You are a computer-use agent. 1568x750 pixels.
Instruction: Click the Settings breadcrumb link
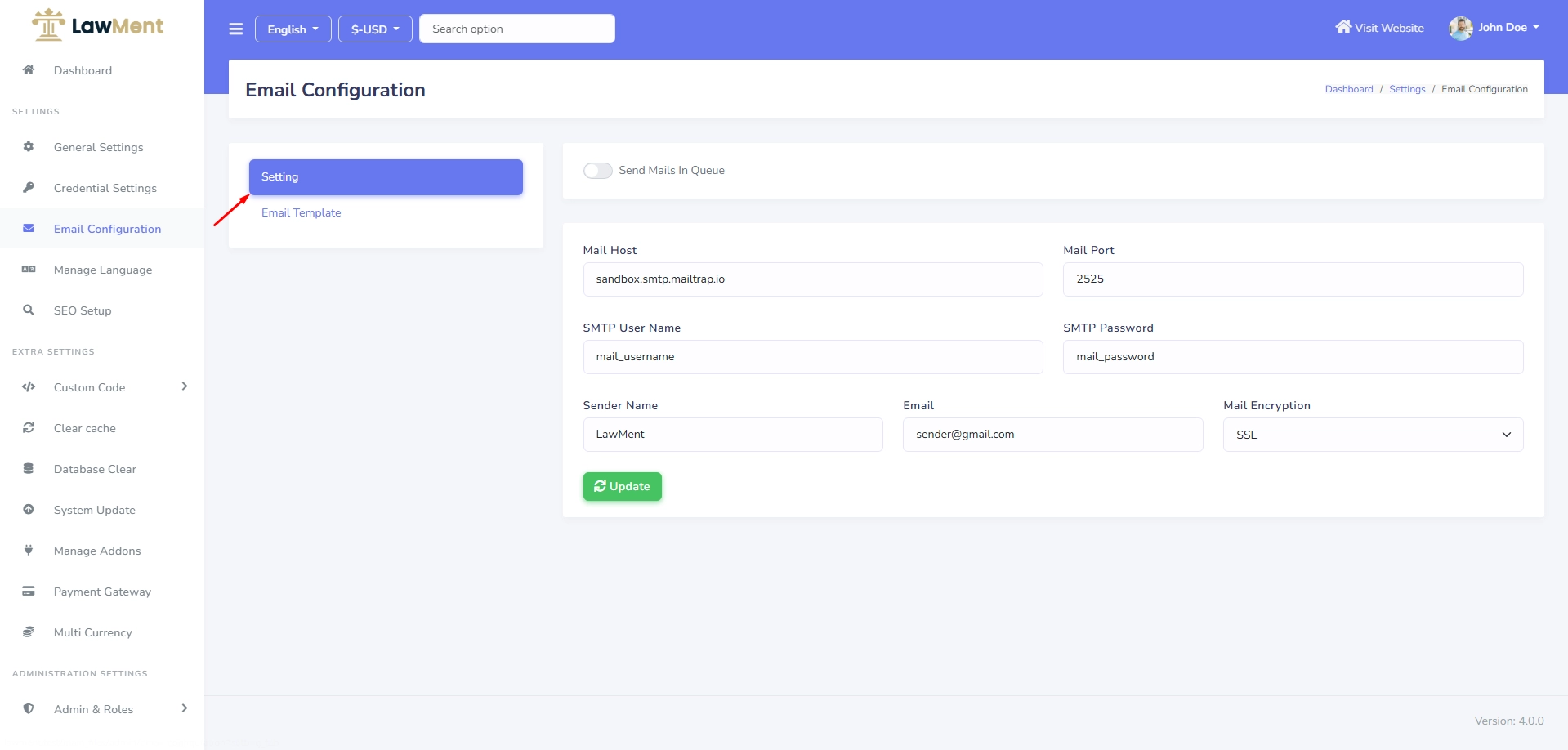click(x=1407, y=89)
